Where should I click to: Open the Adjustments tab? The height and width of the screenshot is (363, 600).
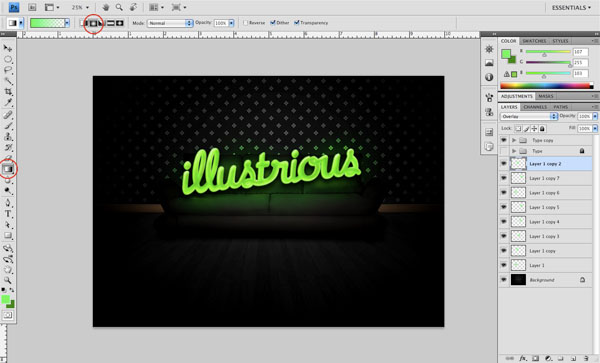click(x=517, y=96)
